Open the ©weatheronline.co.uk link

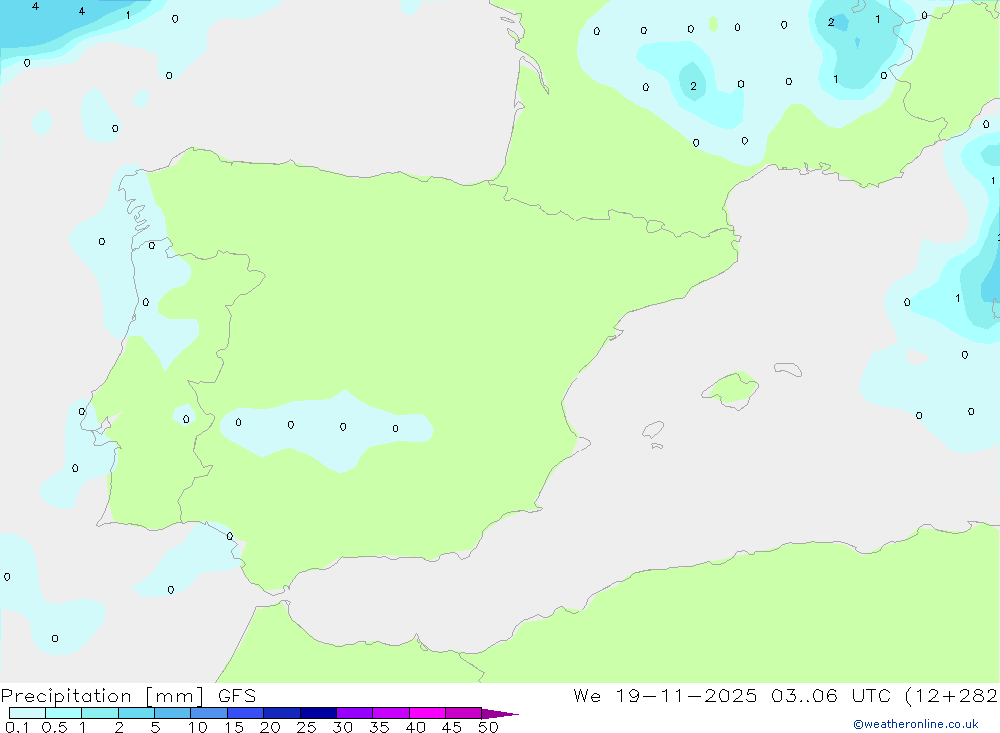pos(916,724)
